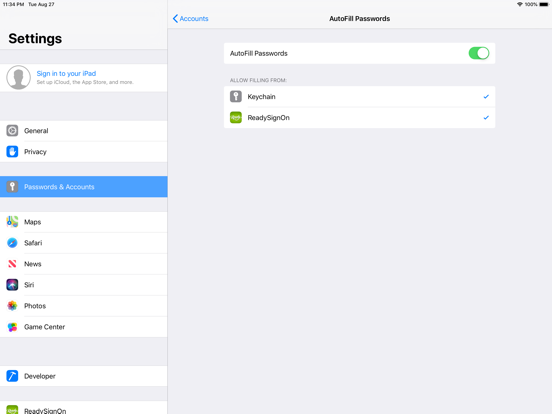Viewport: 552px width, 414px height.
Task: Click the News app icon
Action: tap(12, 264)
